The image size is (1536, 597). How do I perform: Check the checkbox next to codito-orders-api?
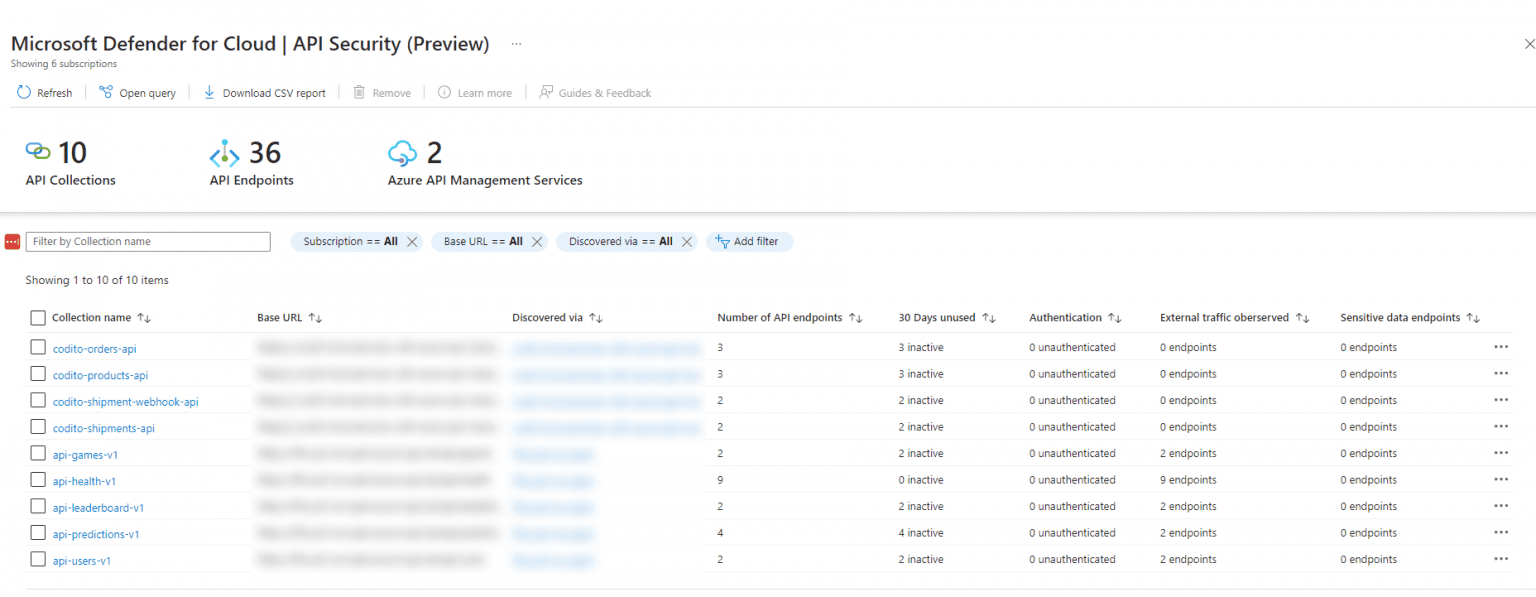pos(37,347)
